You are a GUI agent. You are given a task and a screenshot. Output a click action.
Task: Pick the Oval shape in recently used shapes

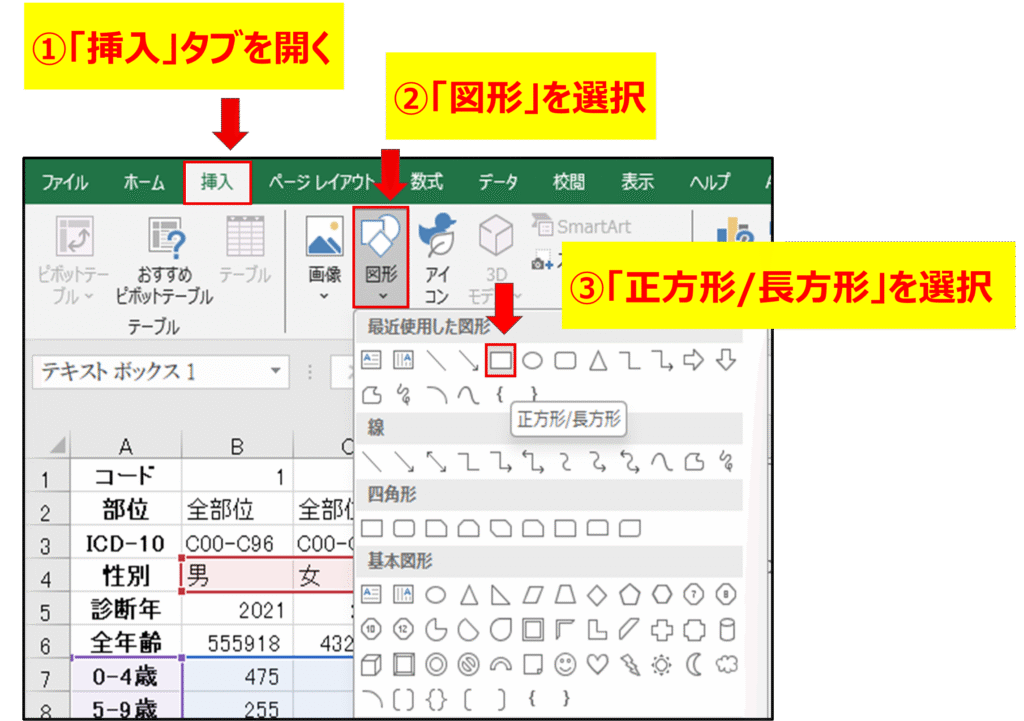[533, 360]
